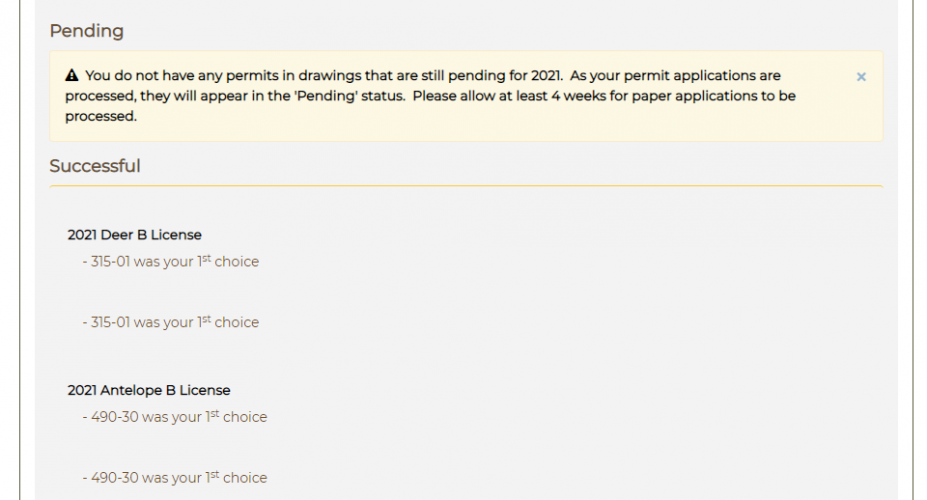
Task: Click the 2021 Antelope B License title
Action: pos(148,390)
